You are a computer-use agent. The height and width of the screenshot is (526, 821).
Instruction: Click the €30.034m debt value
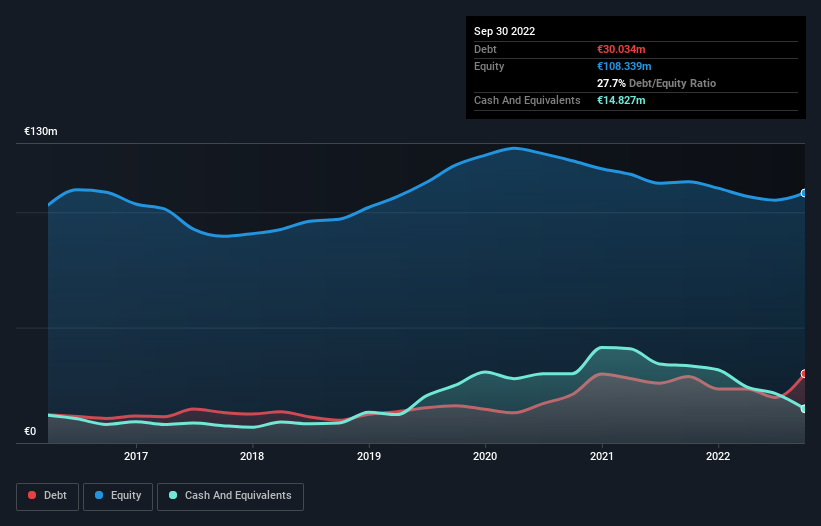click(621, 49)
